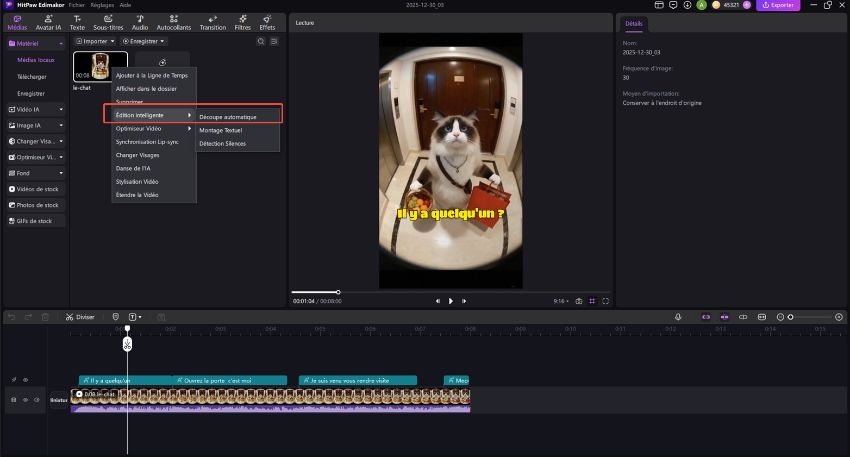Switch to the Détails tab
The image size is (850, 457).
(633, 23)
